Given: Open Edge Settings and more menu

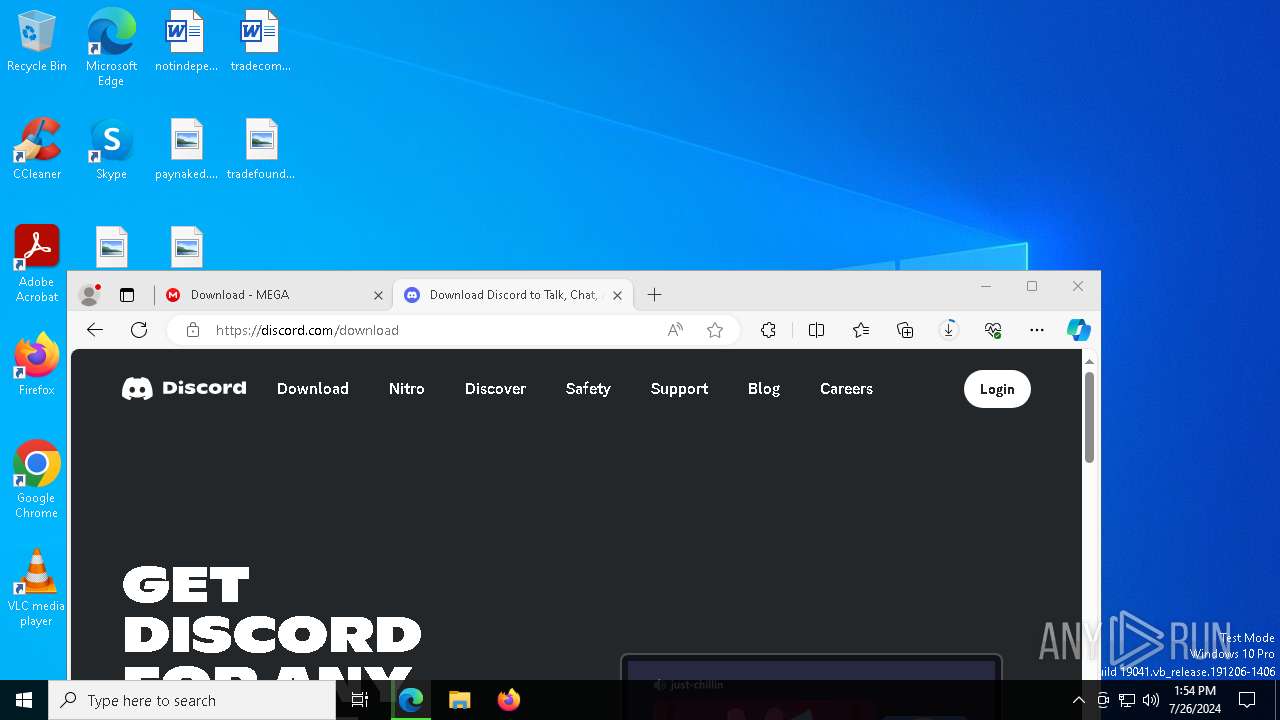Looking at the screenshot, I should 1037,330.
